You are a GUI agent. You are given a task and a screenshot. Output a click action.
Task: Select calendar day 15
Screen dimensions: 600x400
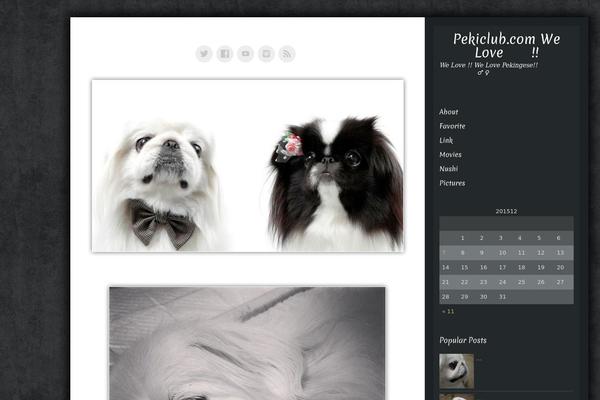pyautogui.click(x=464, y=268)
